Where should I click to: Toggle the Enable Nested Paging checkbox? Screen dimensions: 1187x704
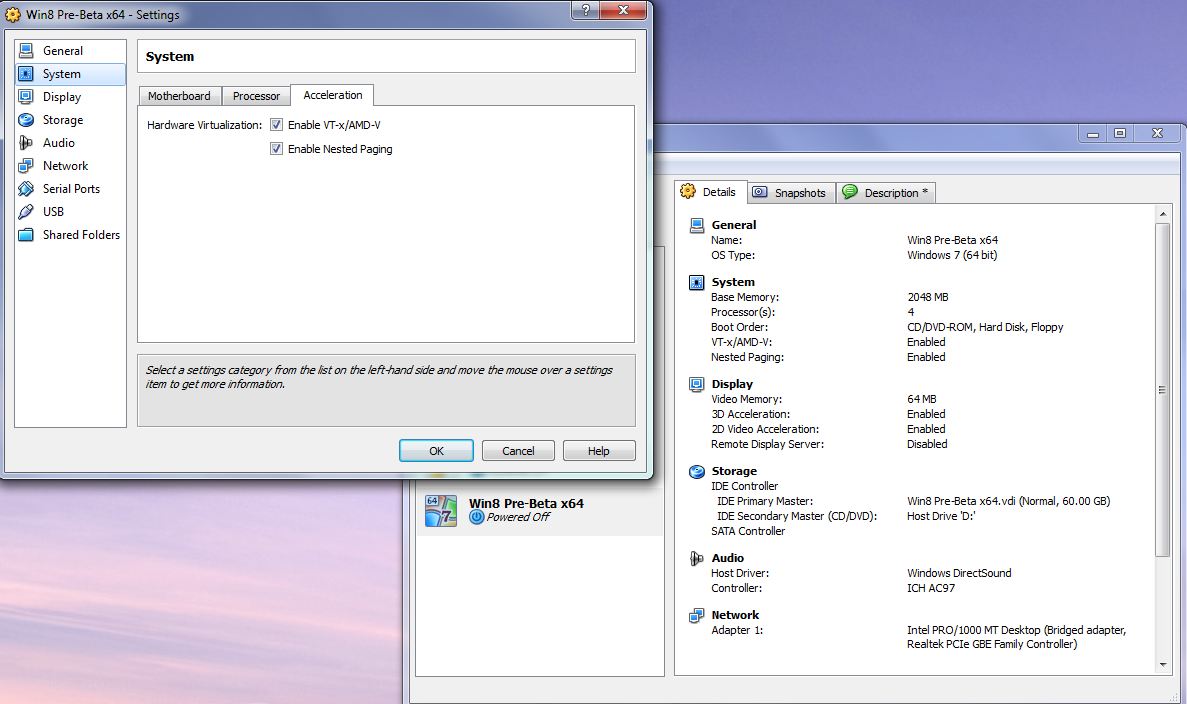(276, 148)
